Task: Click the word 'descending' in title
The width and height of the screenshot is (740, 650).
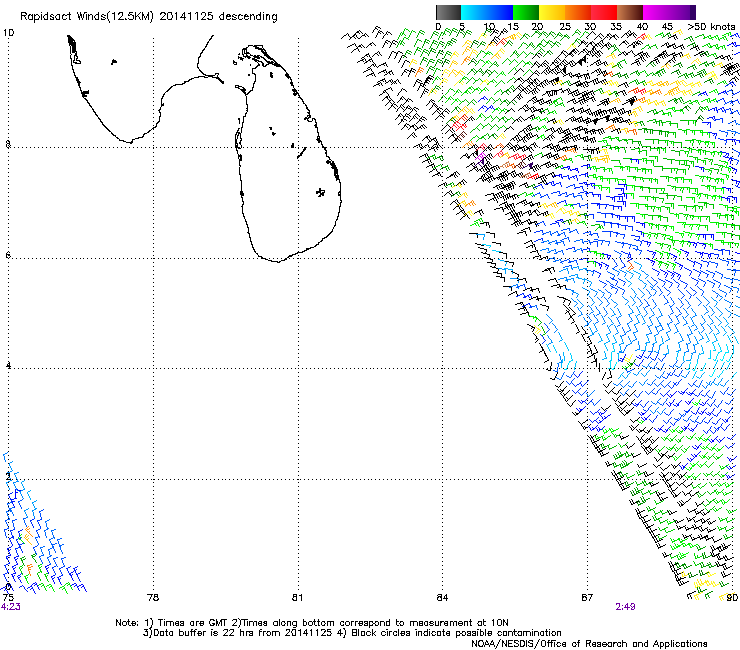Action: (248, 17)
